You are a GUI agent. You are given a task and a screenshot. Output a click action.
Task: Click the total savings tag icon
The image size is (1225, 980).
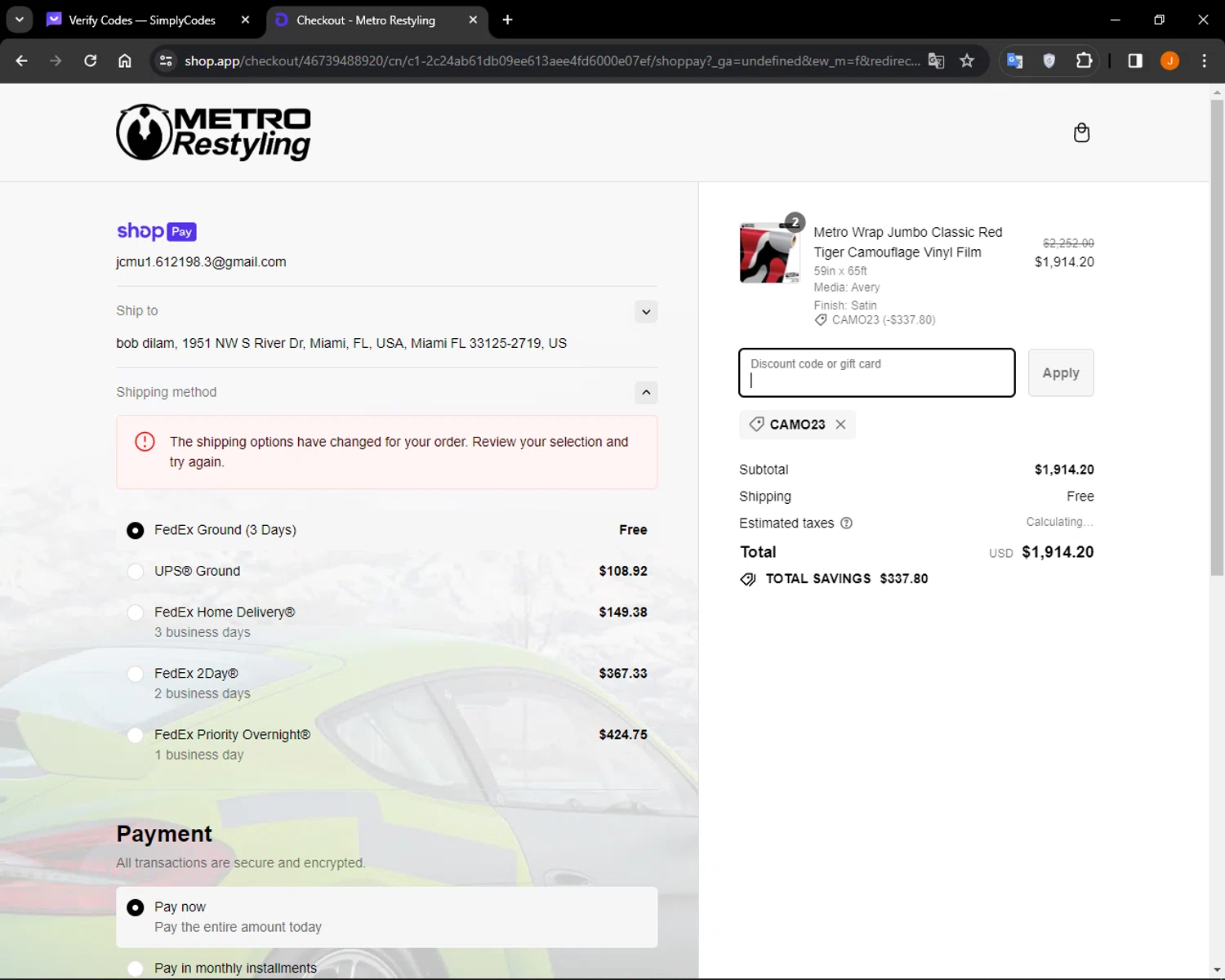click(748, 579)
